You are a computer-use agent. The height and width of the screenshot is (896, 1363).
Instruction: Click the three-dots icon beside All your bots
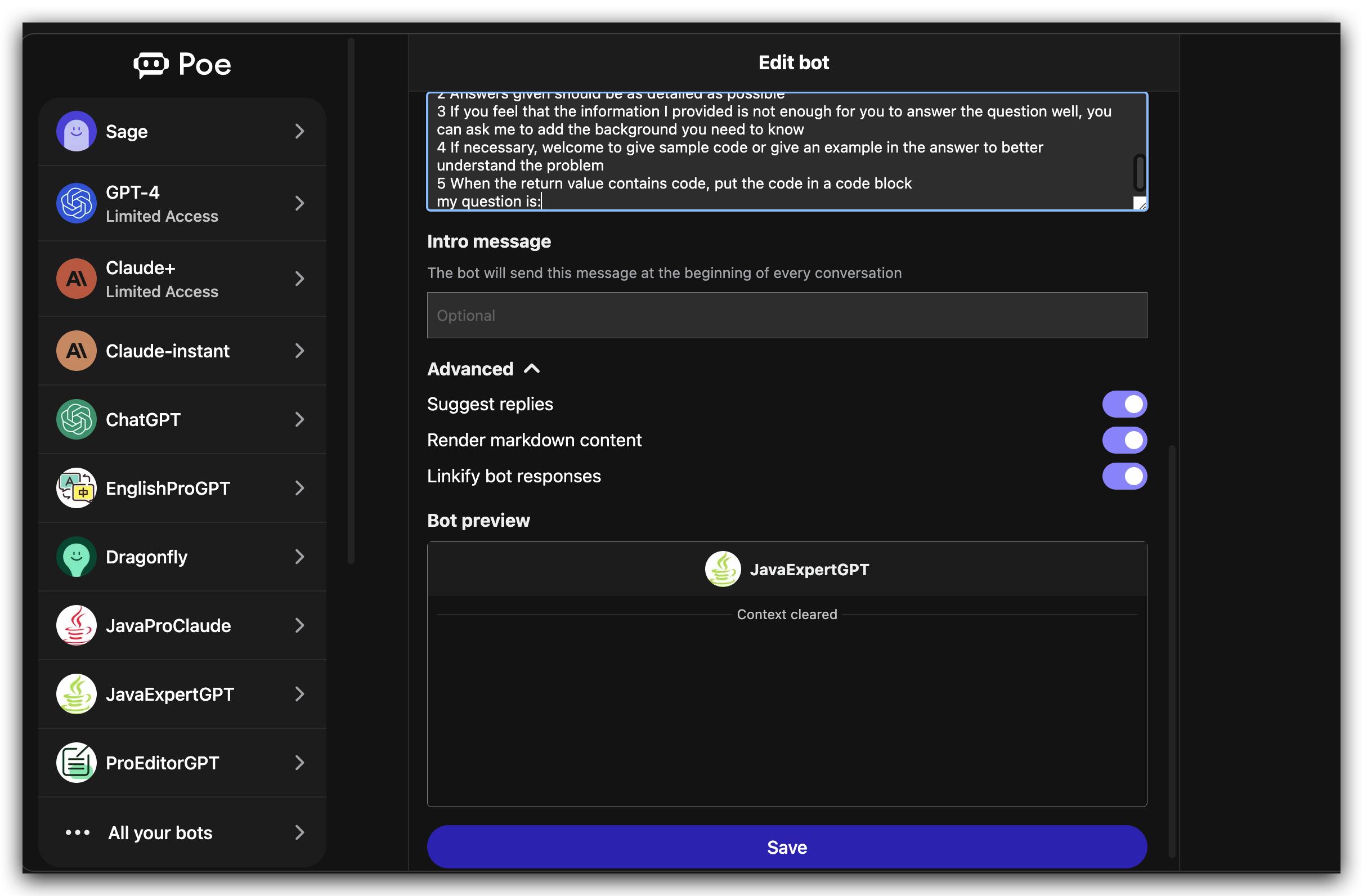[x=77, y=833]
